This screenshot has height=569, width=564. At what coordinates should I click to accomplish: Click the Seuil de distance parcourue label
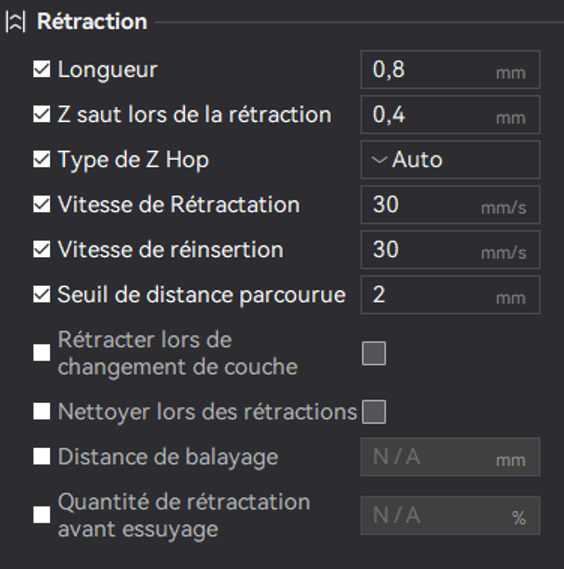click(x=201, y=295)
